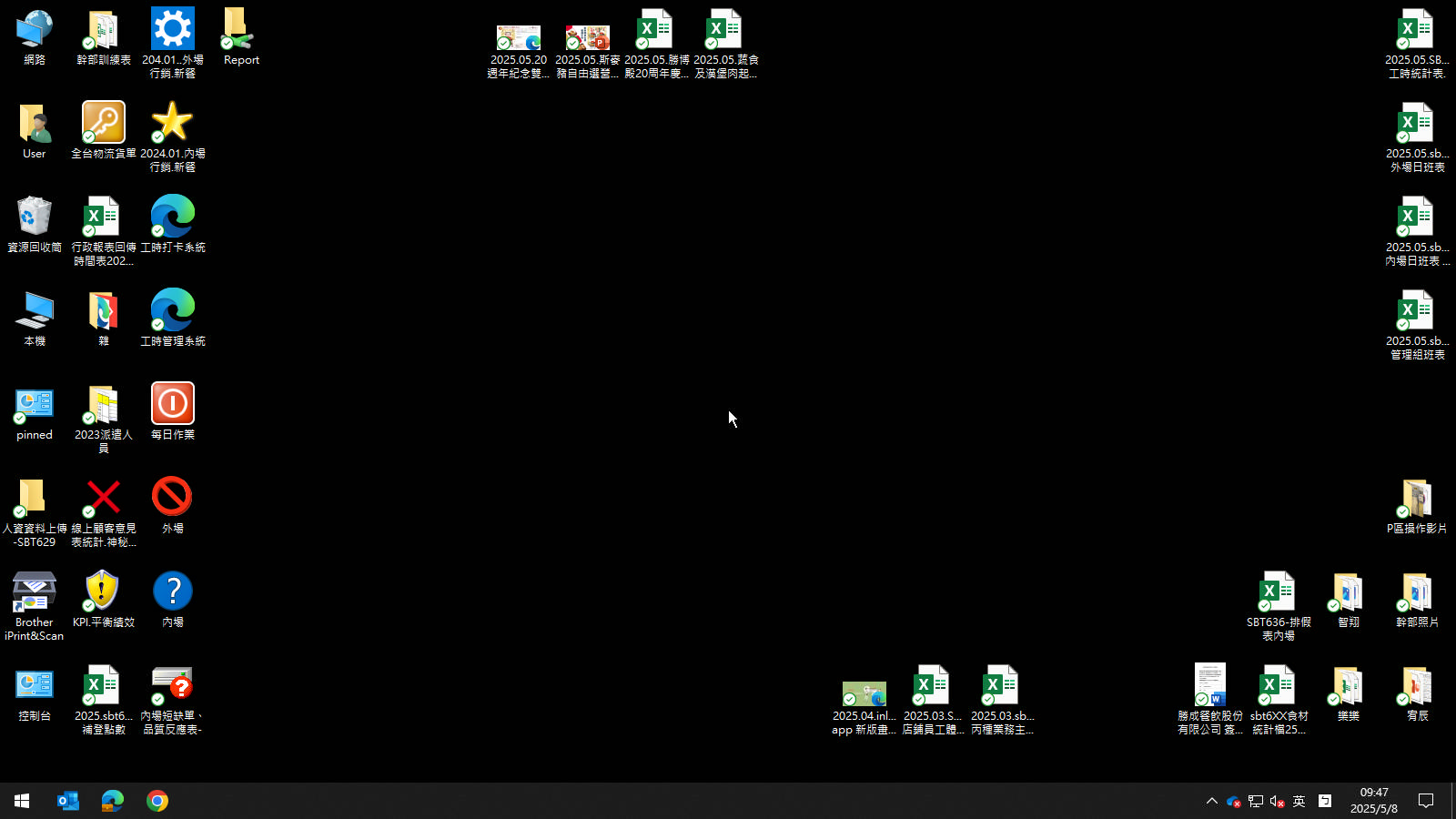Expand the hidden system tray icons

pyautogui.click(x=1211, y=801)
